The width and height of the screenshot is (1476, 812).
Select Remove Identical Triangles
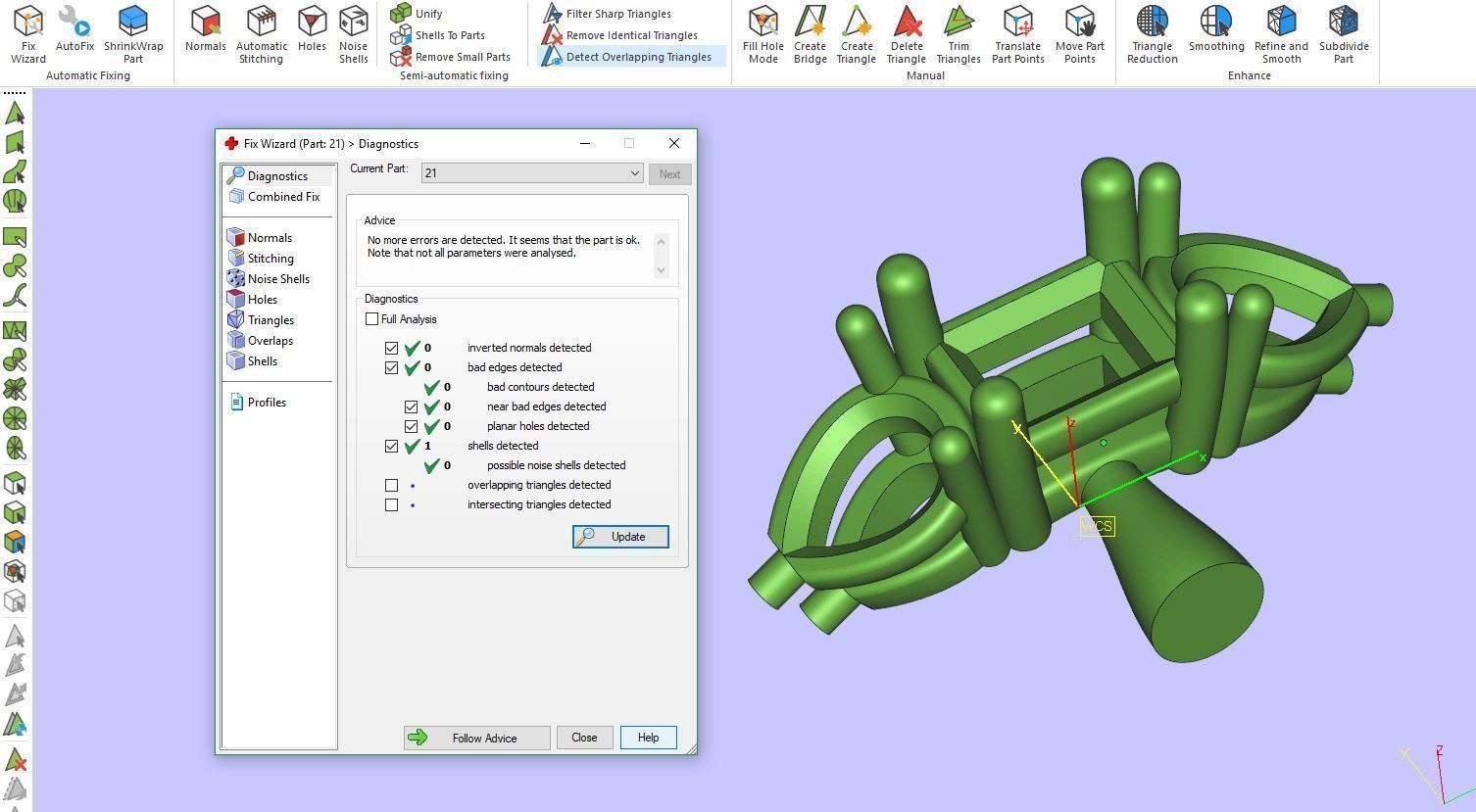[619, 35]
